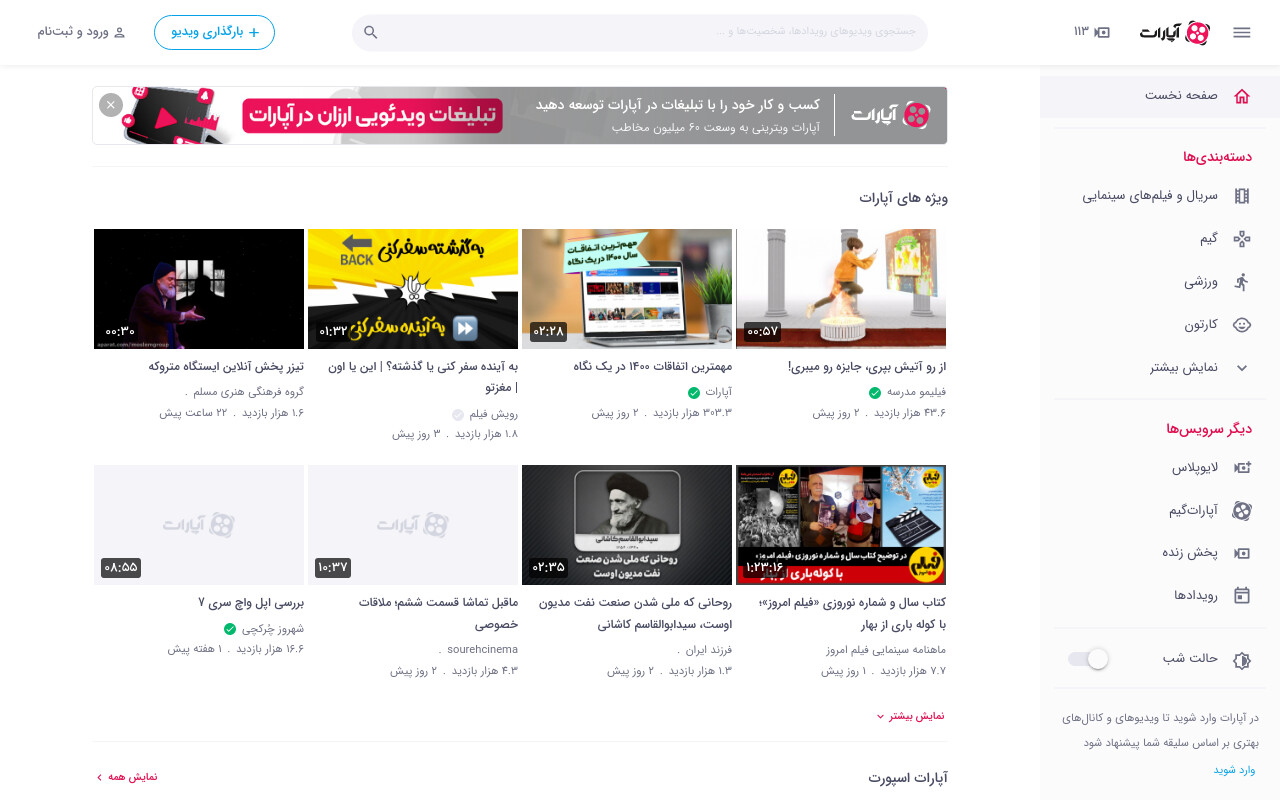Screen dimensions: 1280x800
Task: Open the hamburger menu icon
Action: coord(1242,32)
